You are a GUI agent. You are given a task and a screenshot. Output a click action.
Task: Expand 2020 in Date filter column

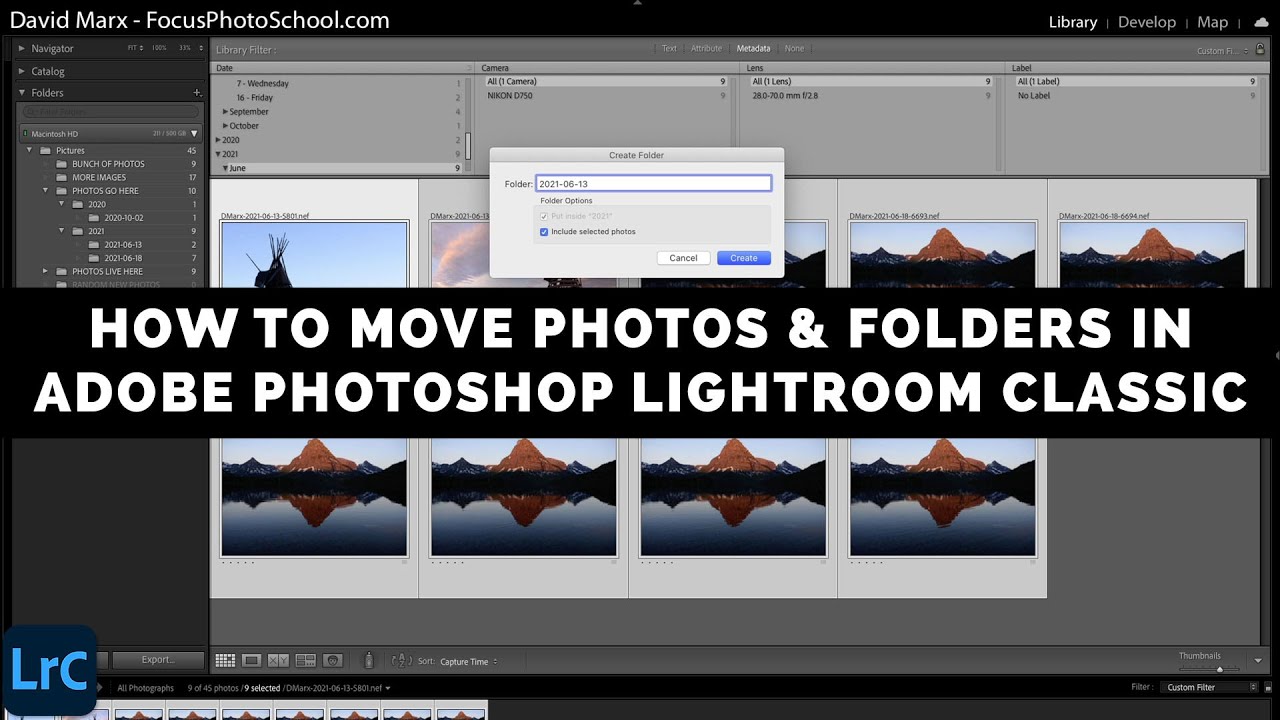(x=218, y=140)
